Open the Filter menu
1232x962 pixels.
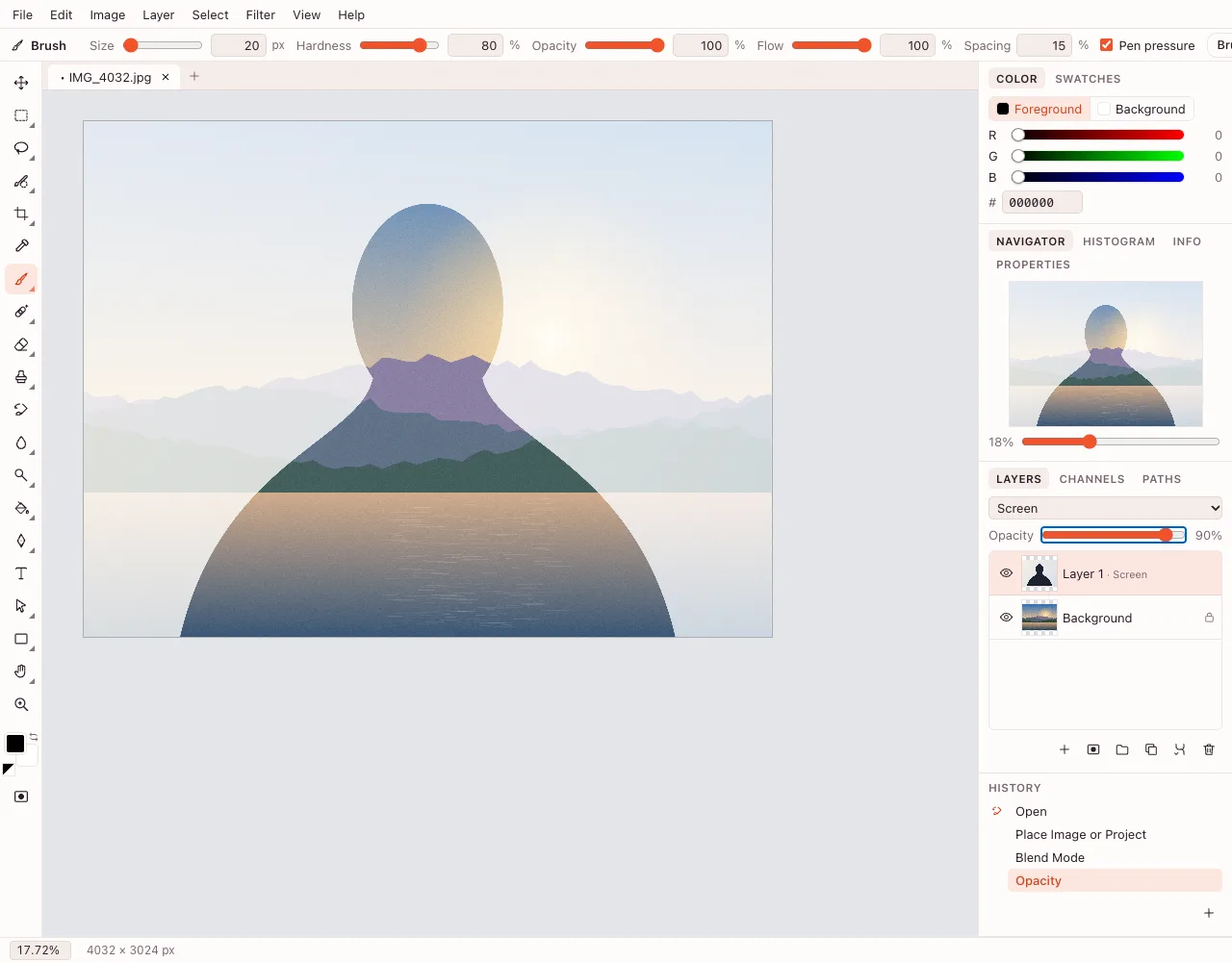(x=260, y=14)
